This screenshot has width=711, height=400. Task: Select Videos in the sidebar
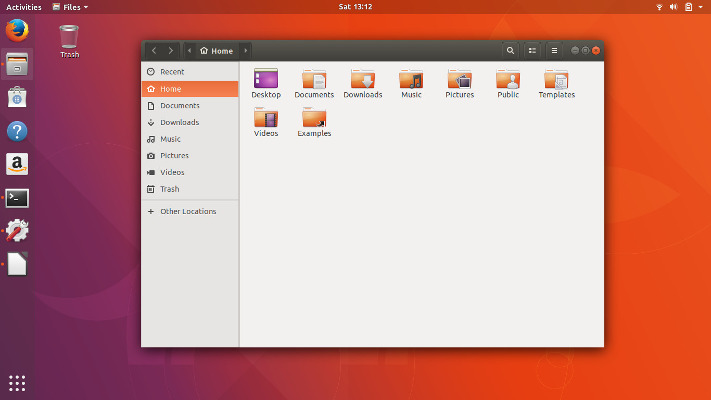pyautogui.click(x=190, y=172)
